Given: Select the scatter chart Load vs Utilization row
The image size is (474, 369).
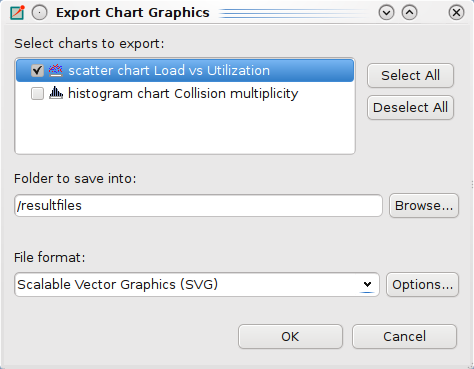Looking at the screenshot, I should [185, 70].
